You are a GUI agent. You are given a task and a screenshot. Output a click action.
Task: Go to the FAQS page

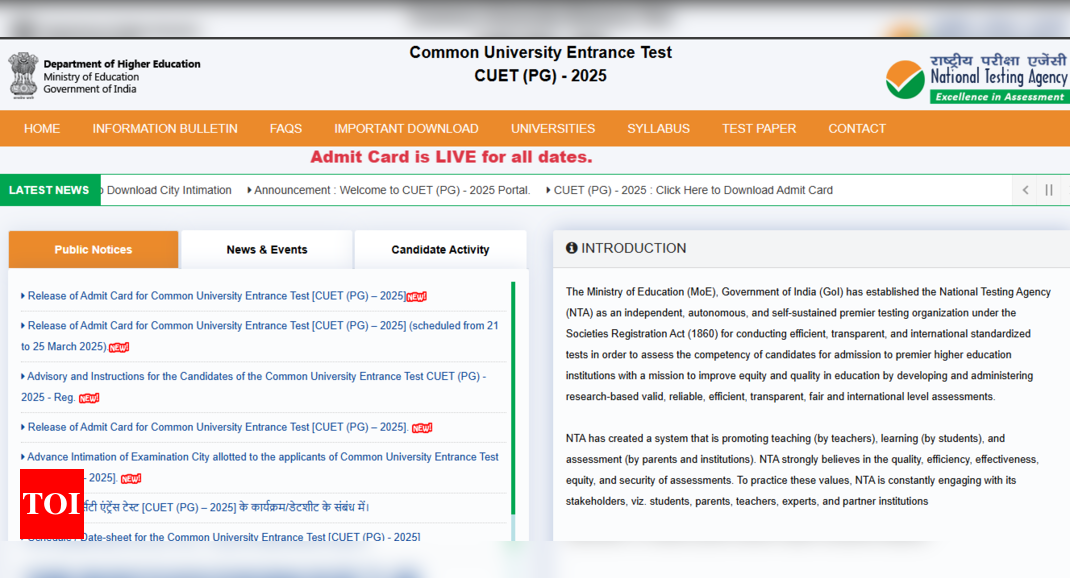pyautogui.click(x=286, y=128)
